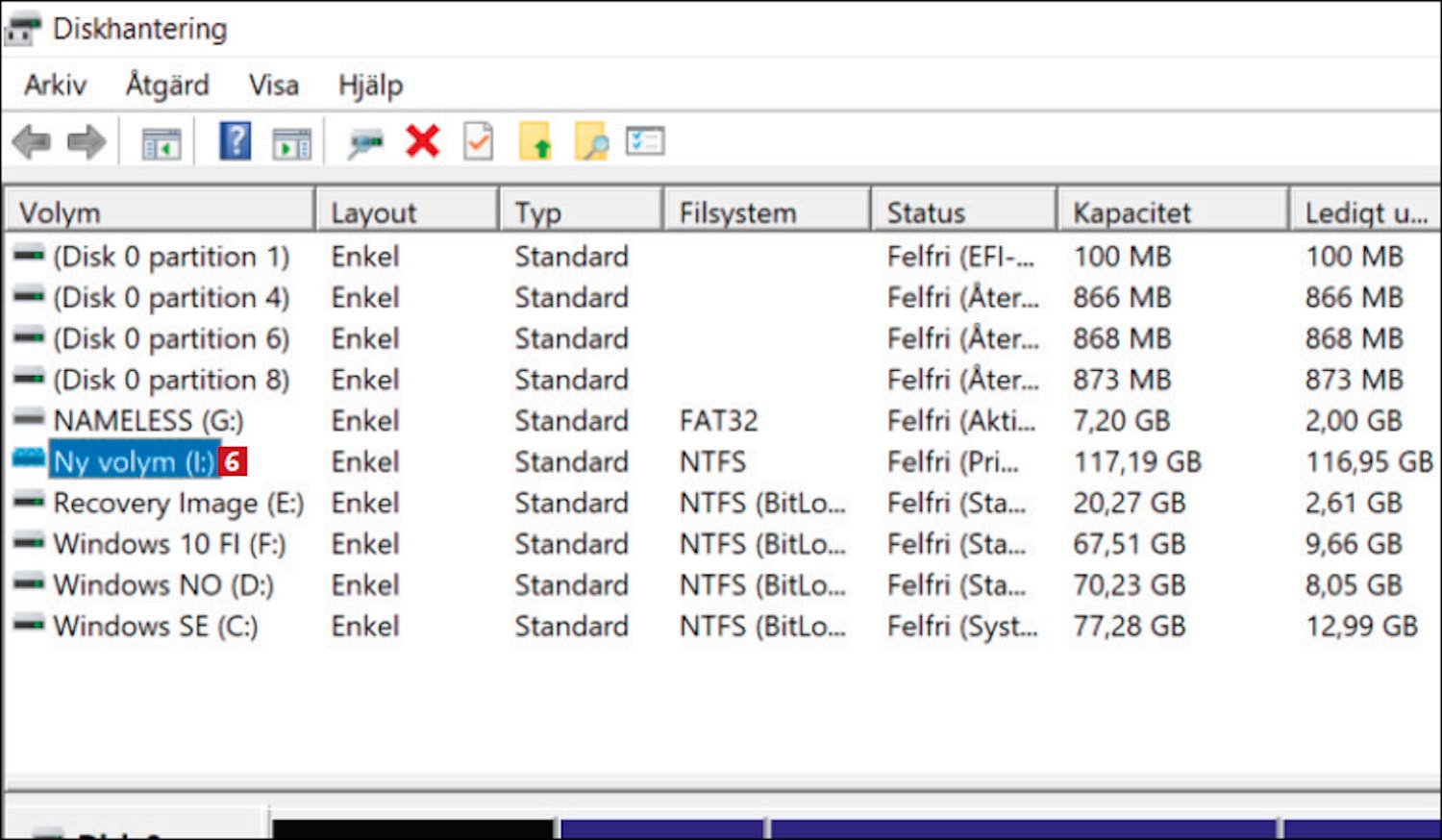Open the Åtgärd menu
Image resolution: width=1442 pixels, height=840 pixels.
(x=167, y=86)
